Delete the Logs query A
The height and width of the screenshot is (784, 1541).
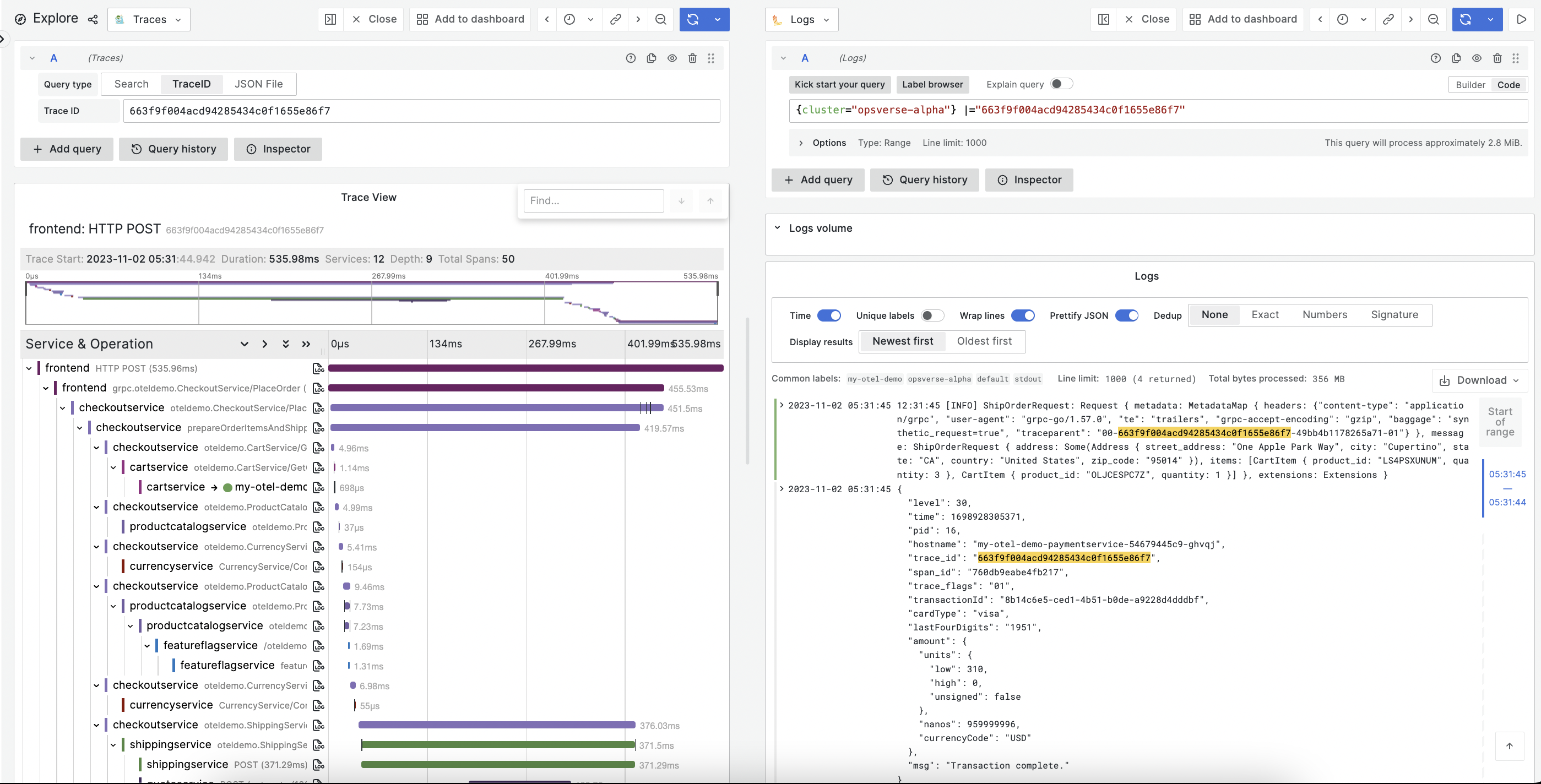tap(1497, 58)
